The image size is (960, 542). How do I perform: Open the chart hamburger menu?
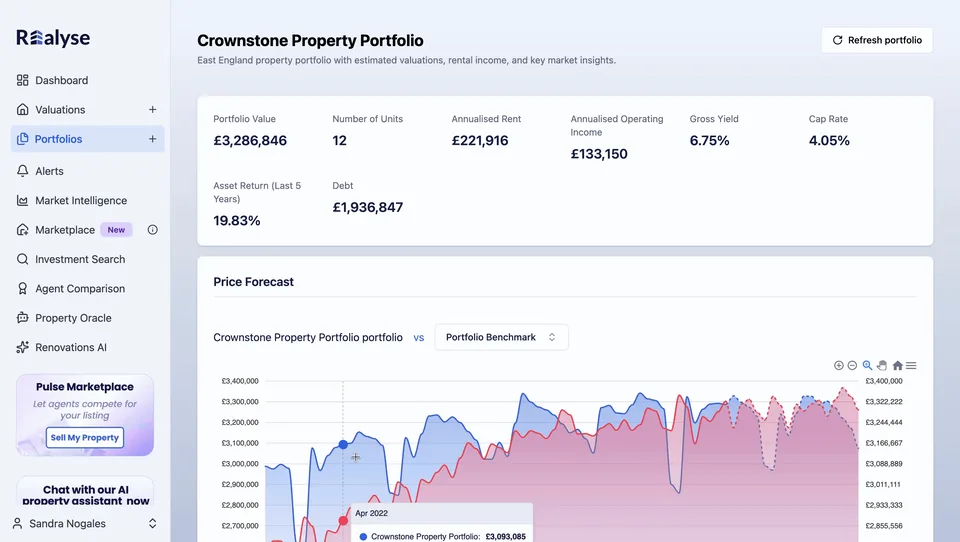911,366
